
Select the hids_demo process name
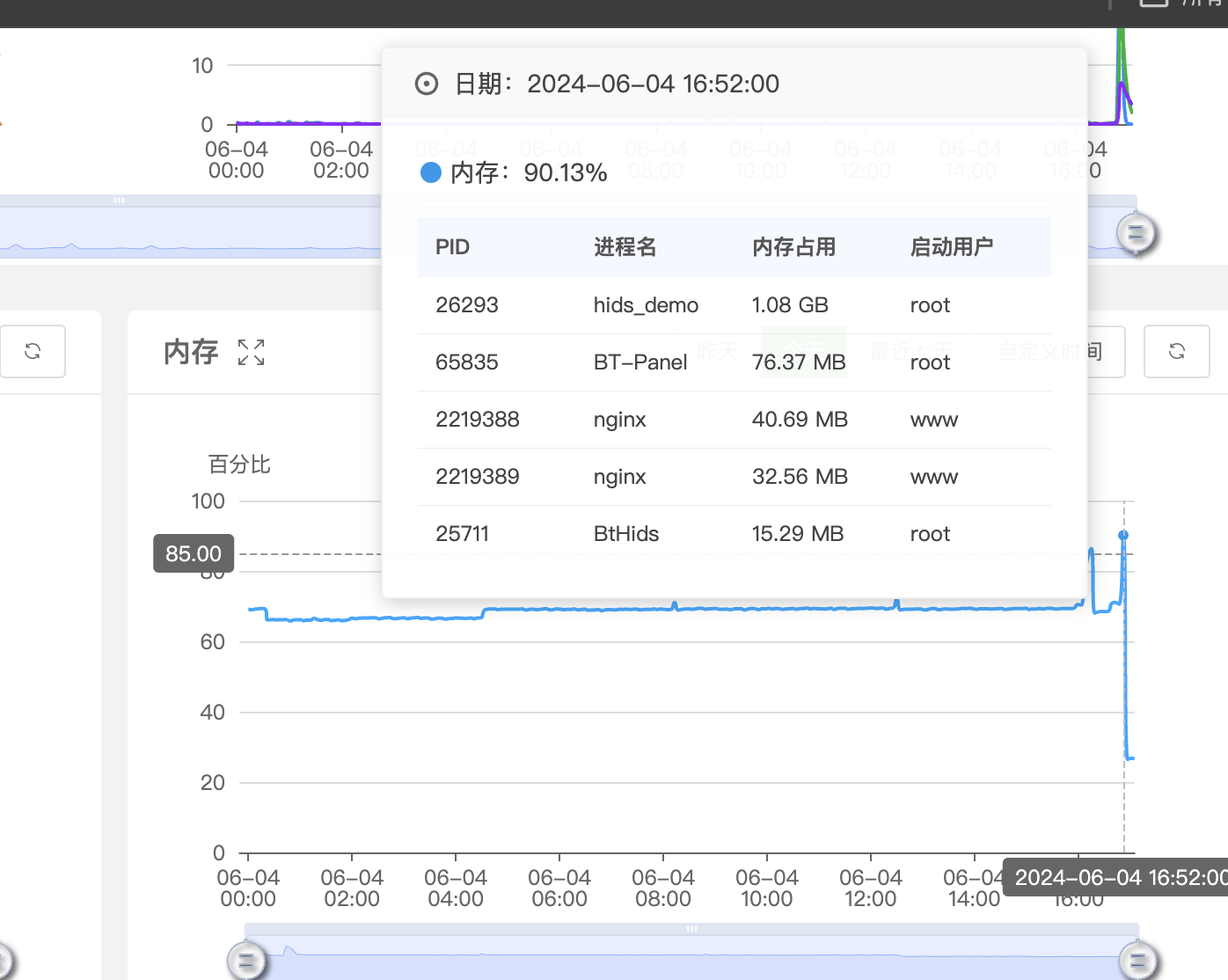click(x=646, y=305)
